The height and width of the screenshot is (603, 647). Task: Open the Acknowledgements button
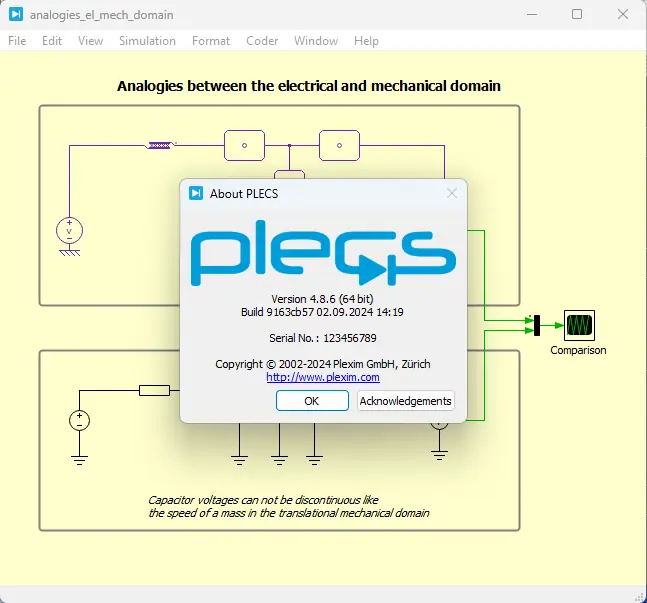coord(405,401)
